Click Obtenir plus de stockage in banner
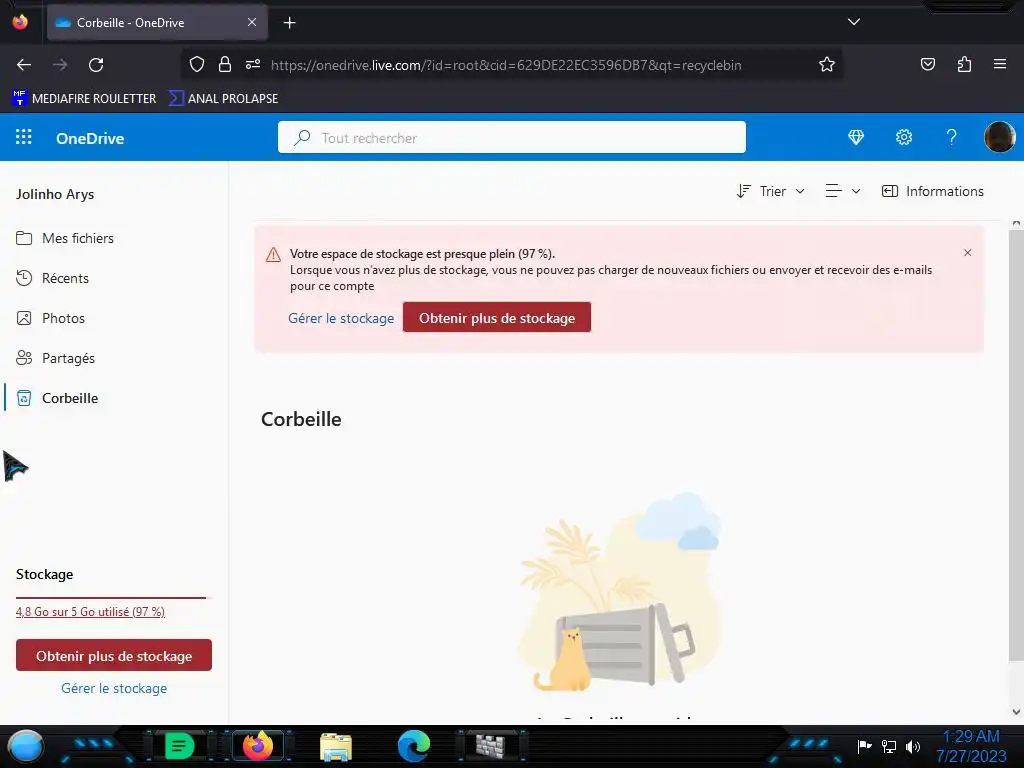This screenshot has width=1024, height=768. point(496,317)
